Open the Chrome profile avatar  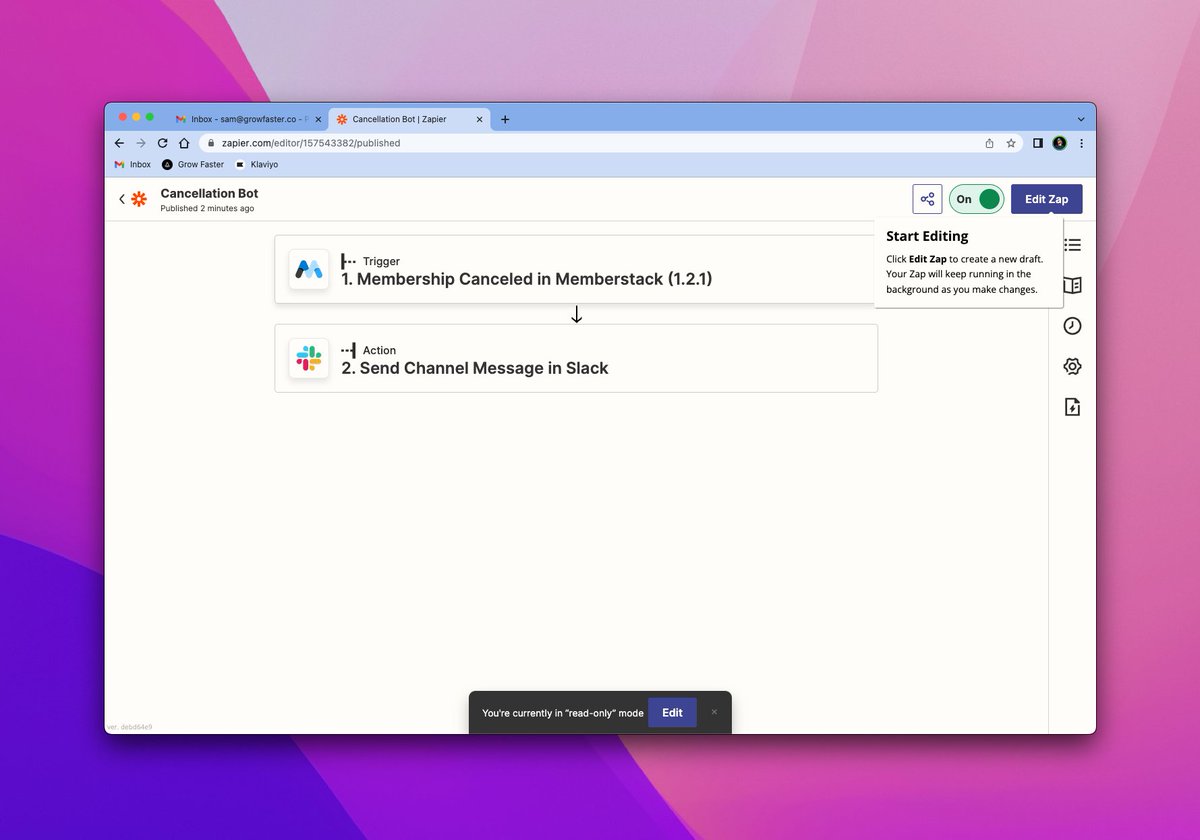(x=1060, y=143)
